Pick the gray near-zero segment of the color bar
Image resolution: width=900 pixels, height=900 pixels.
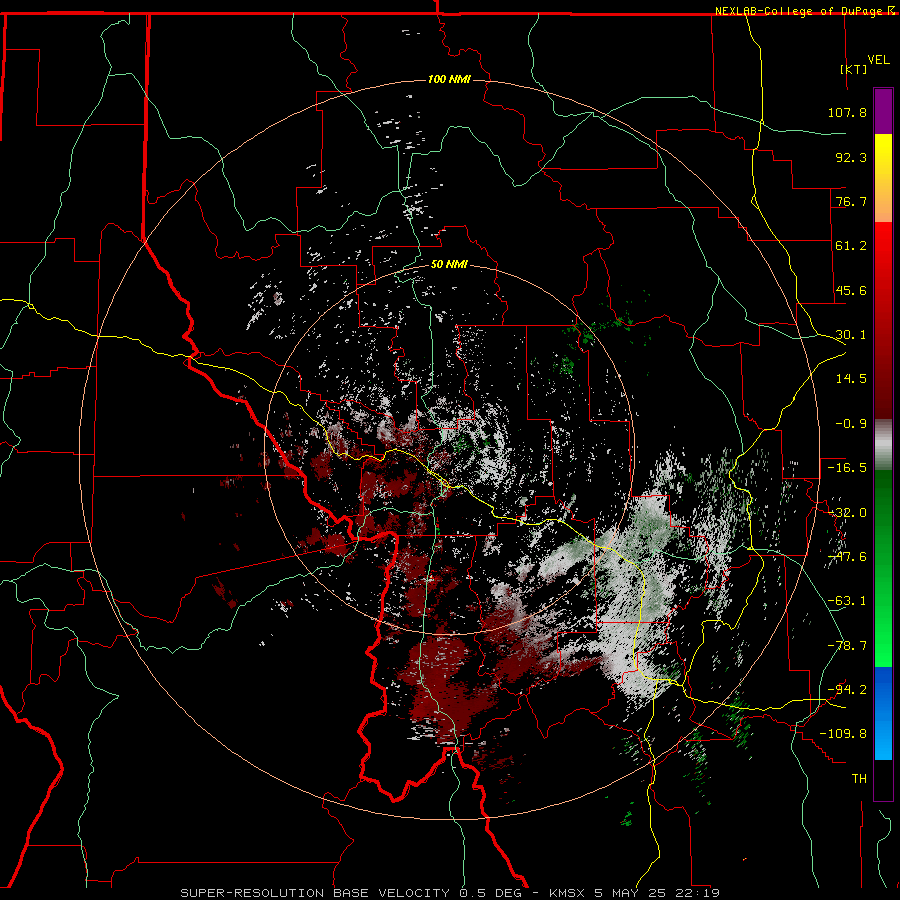tap(883, 445)
